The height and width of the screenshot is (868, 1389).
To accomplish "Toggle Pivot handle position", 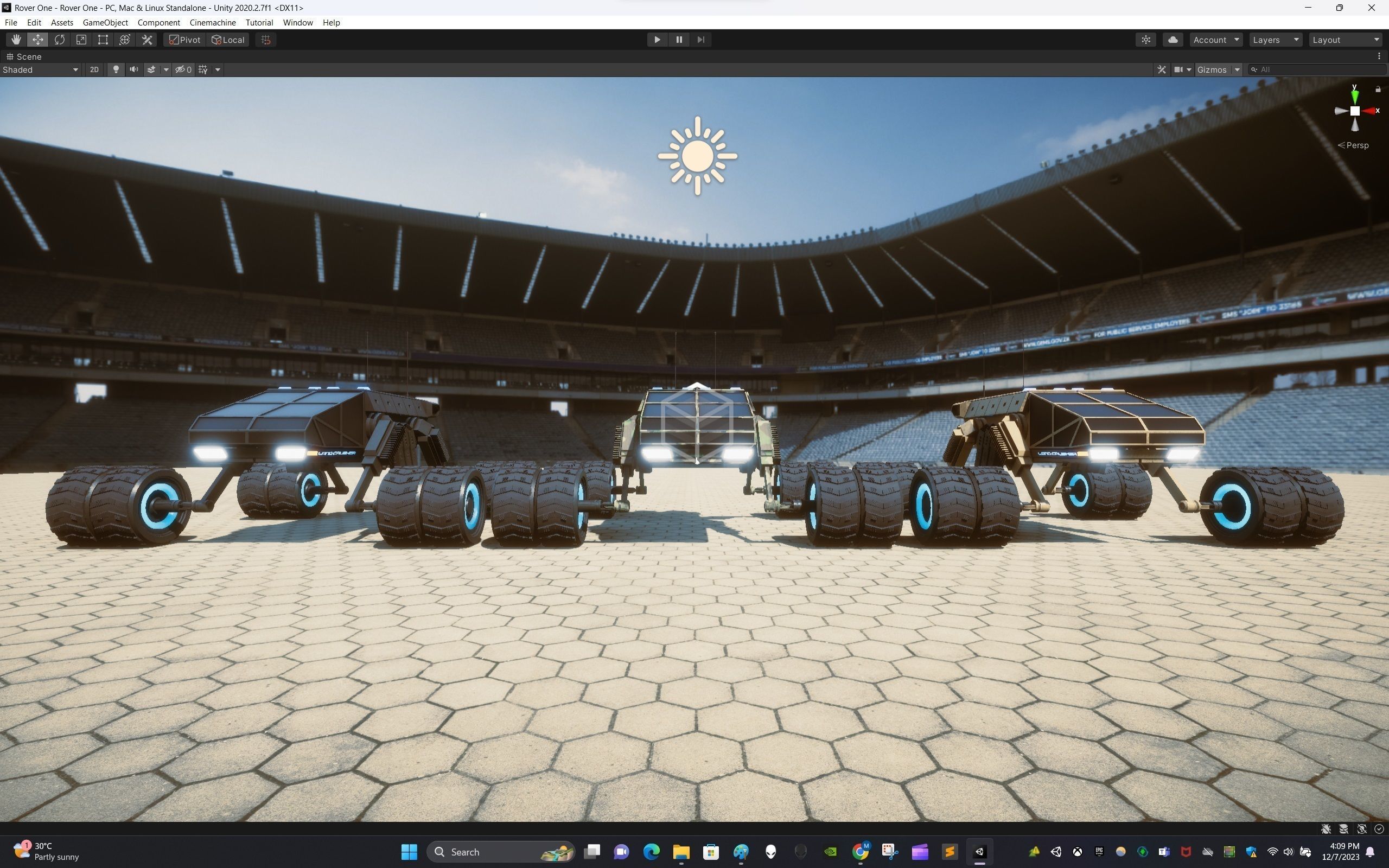I will (x=185, y=40).
